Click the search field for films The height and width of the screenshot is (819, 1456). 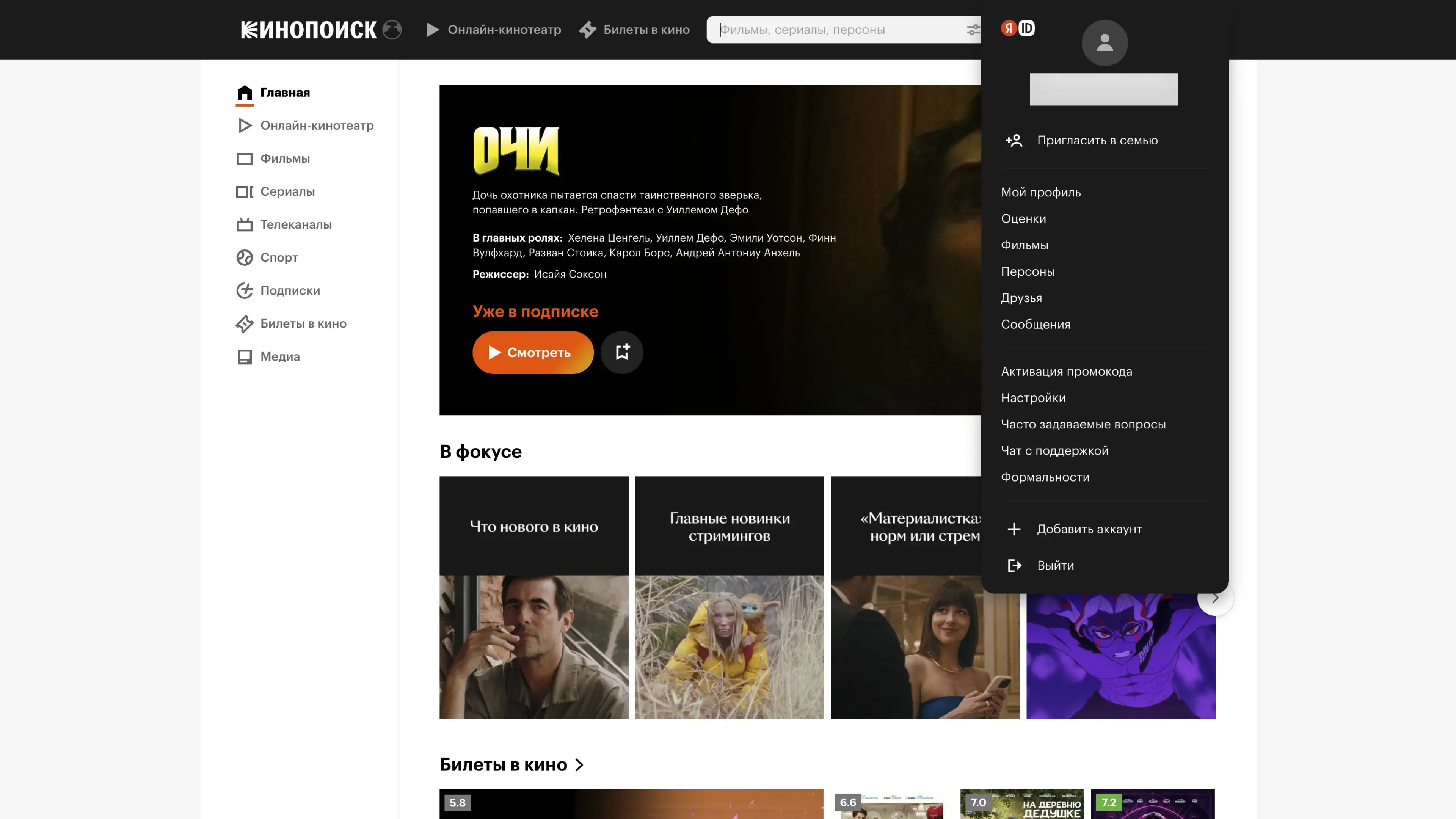click(836, 30)
